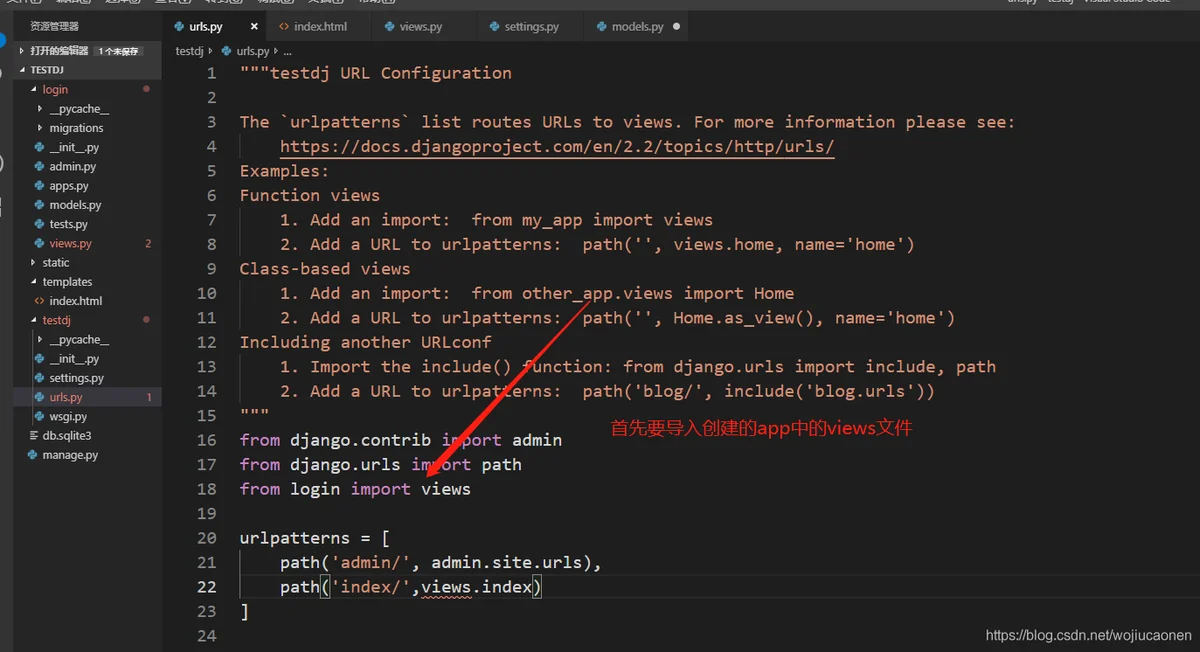Click the '1个未保存' unsaved badge
The height and width of the screenshot is (652, 1200).
pos(118,51)
